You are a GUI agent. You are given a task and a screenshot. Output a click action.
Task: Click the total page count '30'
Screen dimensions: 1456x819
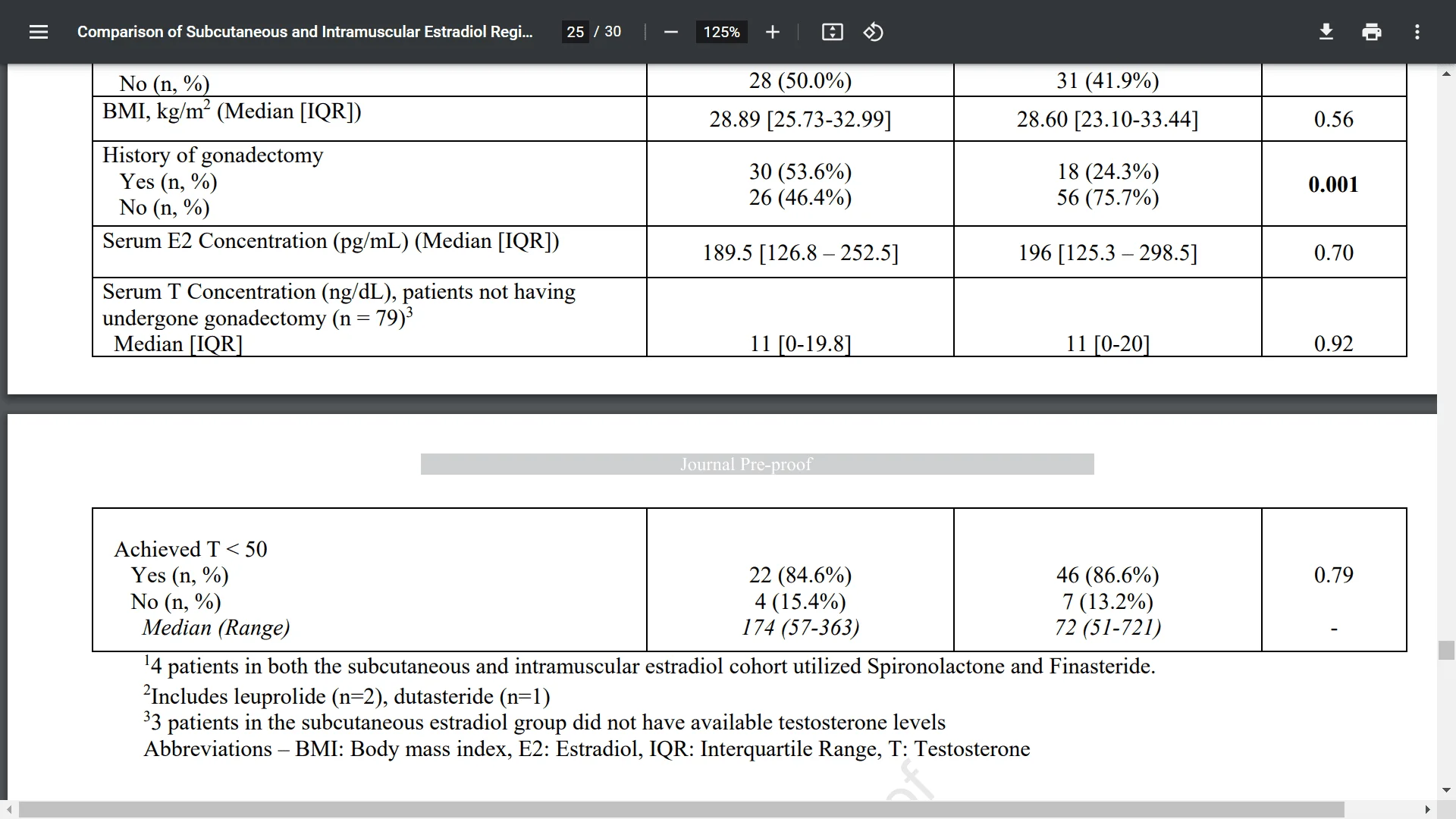613,32
